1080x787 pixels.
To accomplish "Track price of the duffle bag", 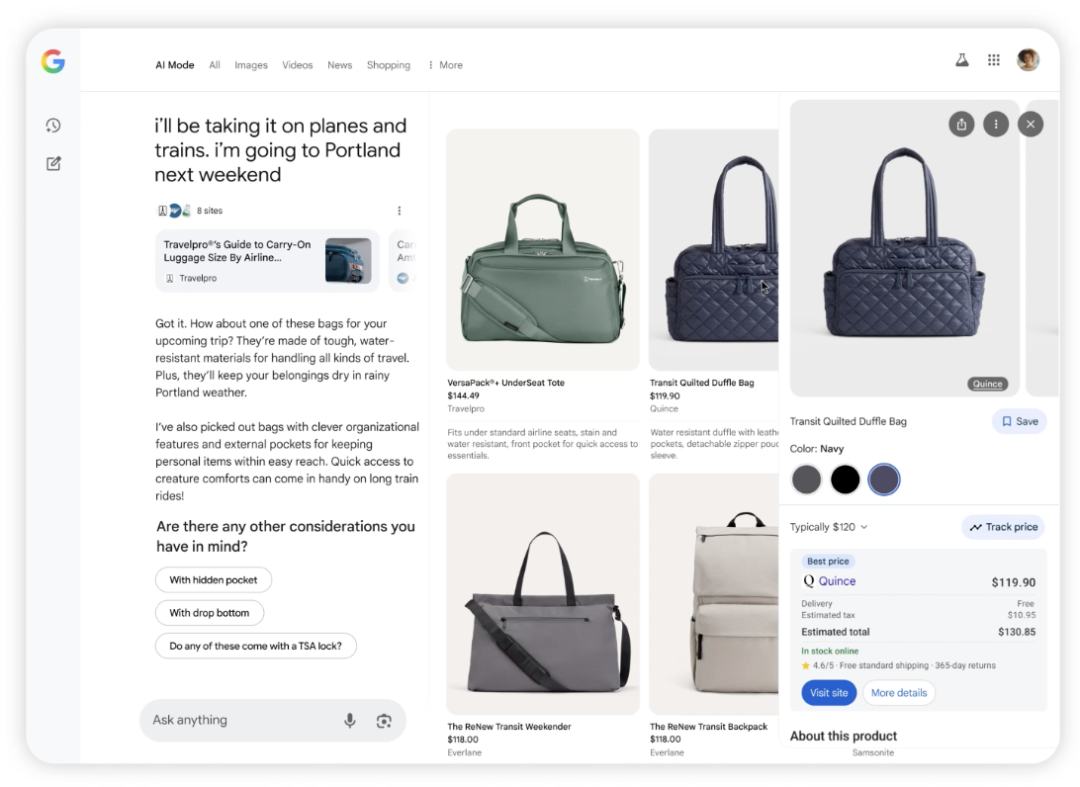I will [1003, 527].
